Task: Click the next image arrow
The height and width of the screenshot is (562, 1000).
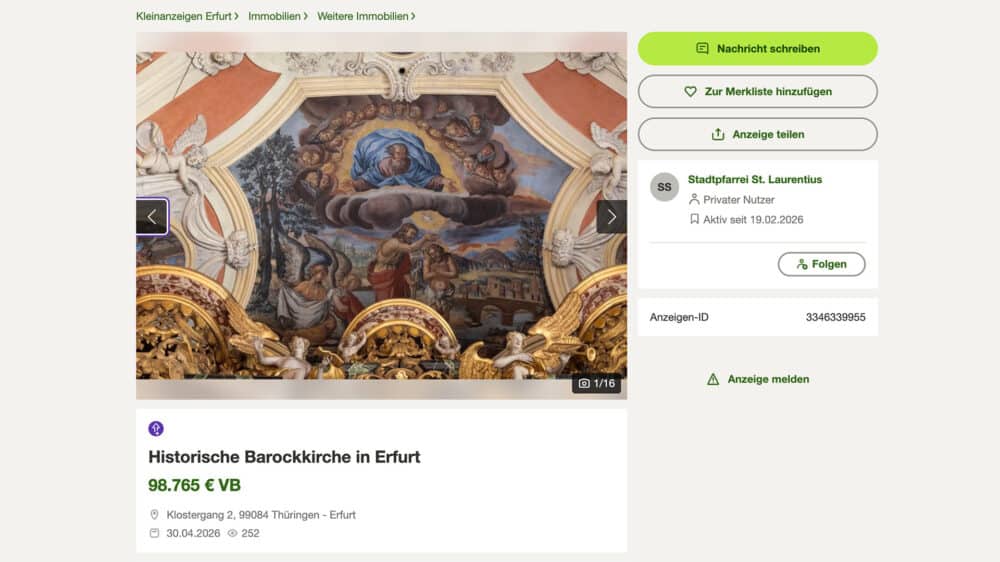Action: 611,216
